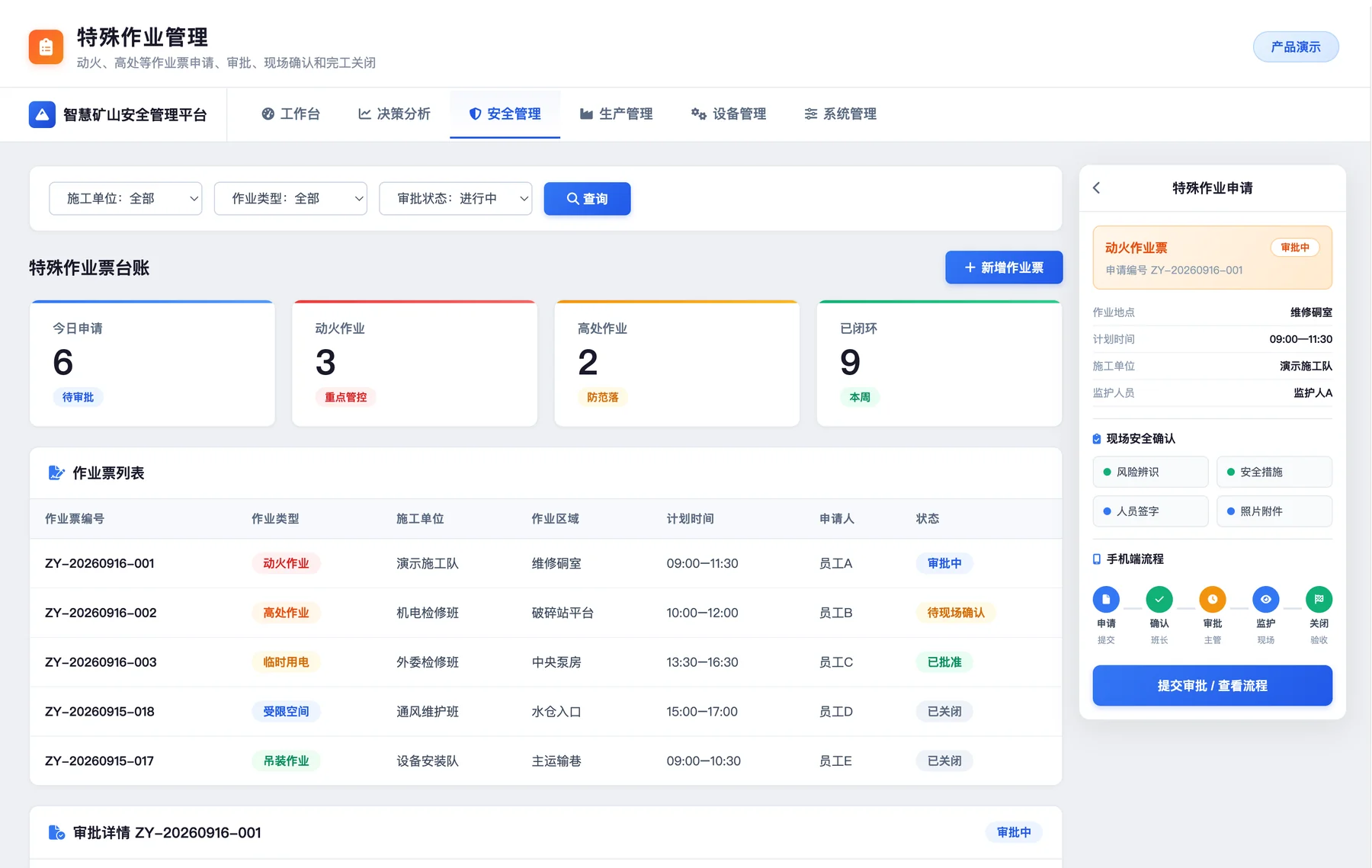This screenshot has height=868, width=1372.
Task: Click the 新增作业票 button
Action: pos(1004,267)
